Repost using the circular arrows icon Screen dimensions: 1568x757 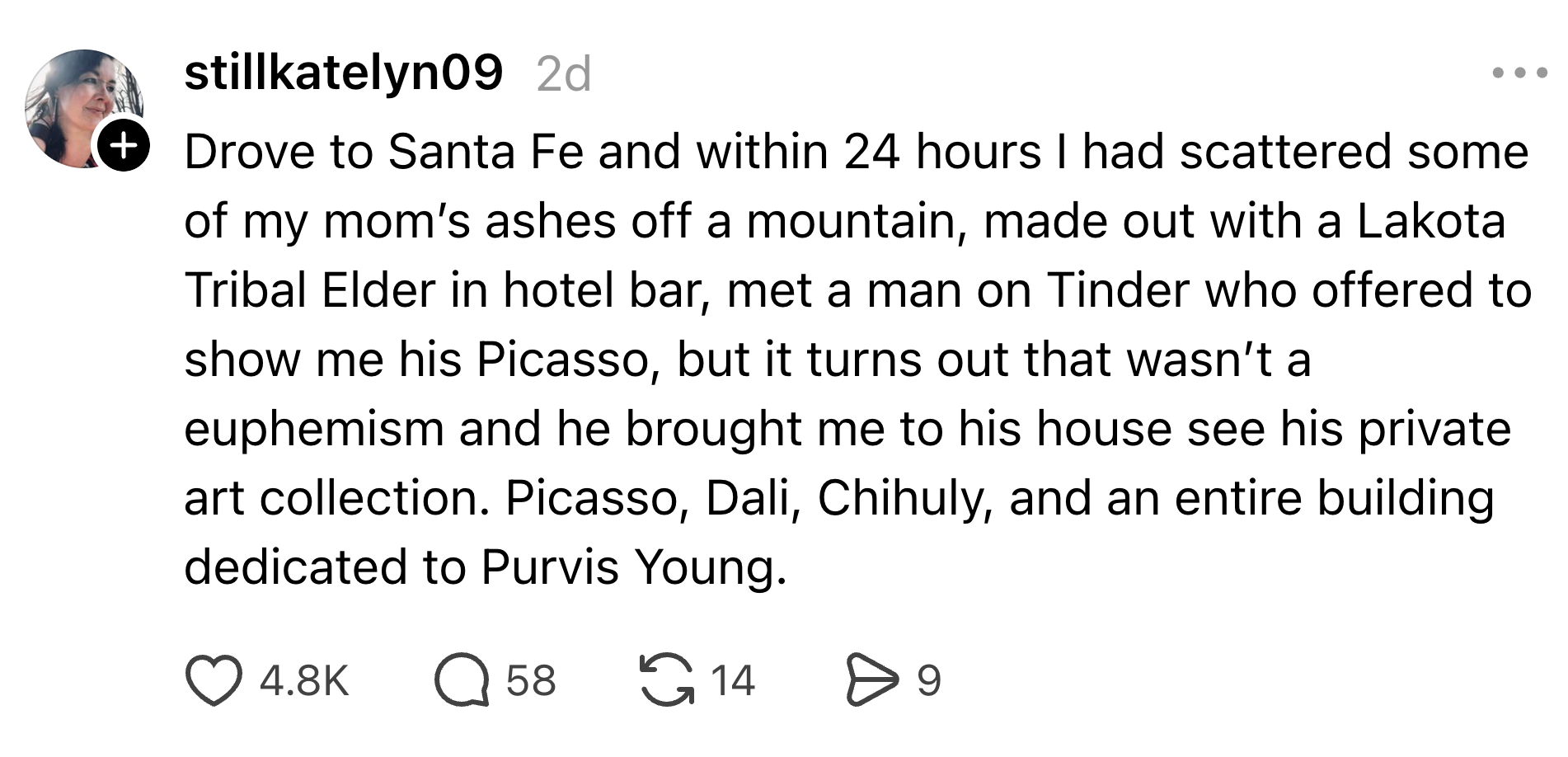666,681
